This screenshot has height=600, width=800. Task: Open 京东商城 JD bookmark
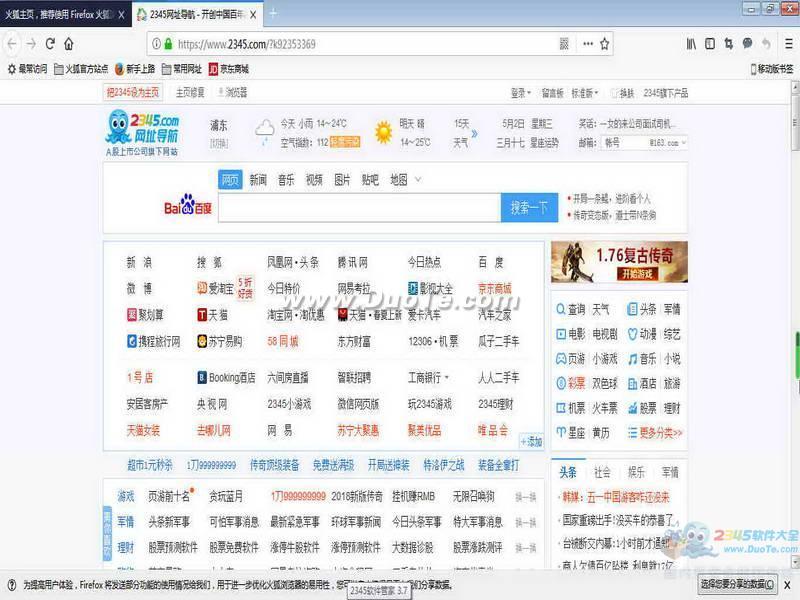(229, 69)
